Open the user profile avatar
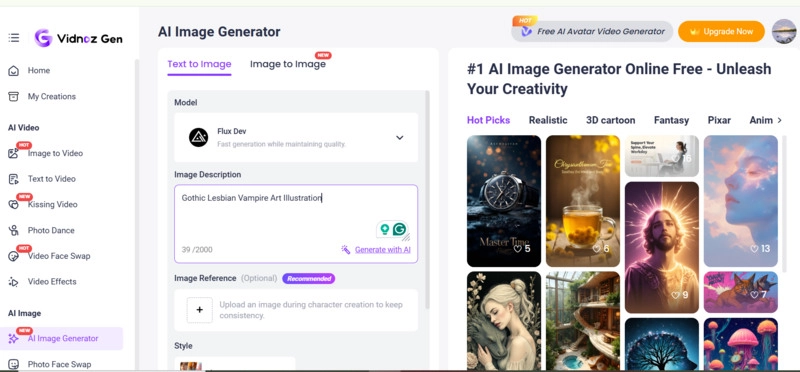 (x=784, y=31)
